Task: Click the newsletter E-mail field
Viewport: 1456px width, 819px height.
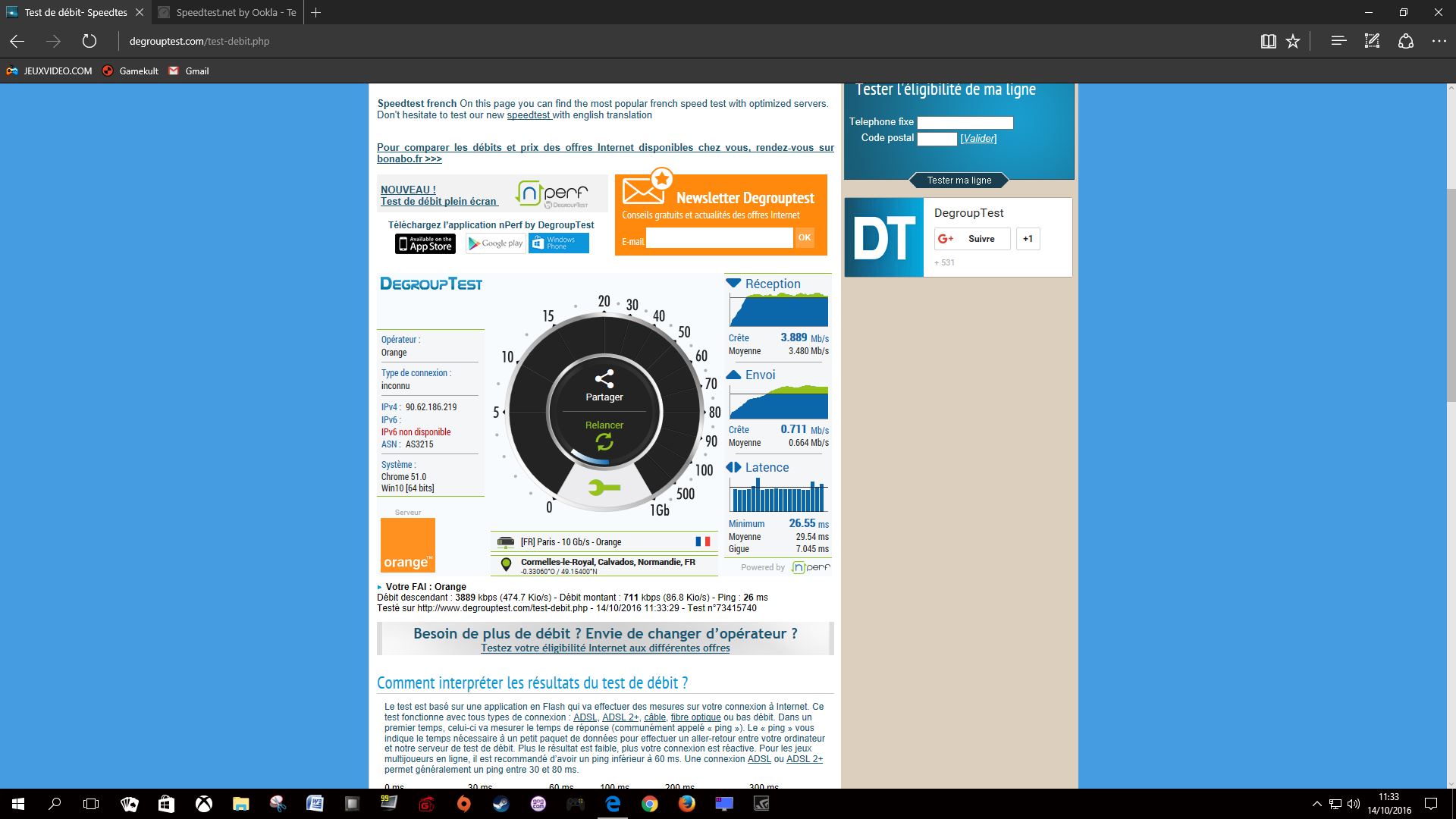Action: coord(718,239)
